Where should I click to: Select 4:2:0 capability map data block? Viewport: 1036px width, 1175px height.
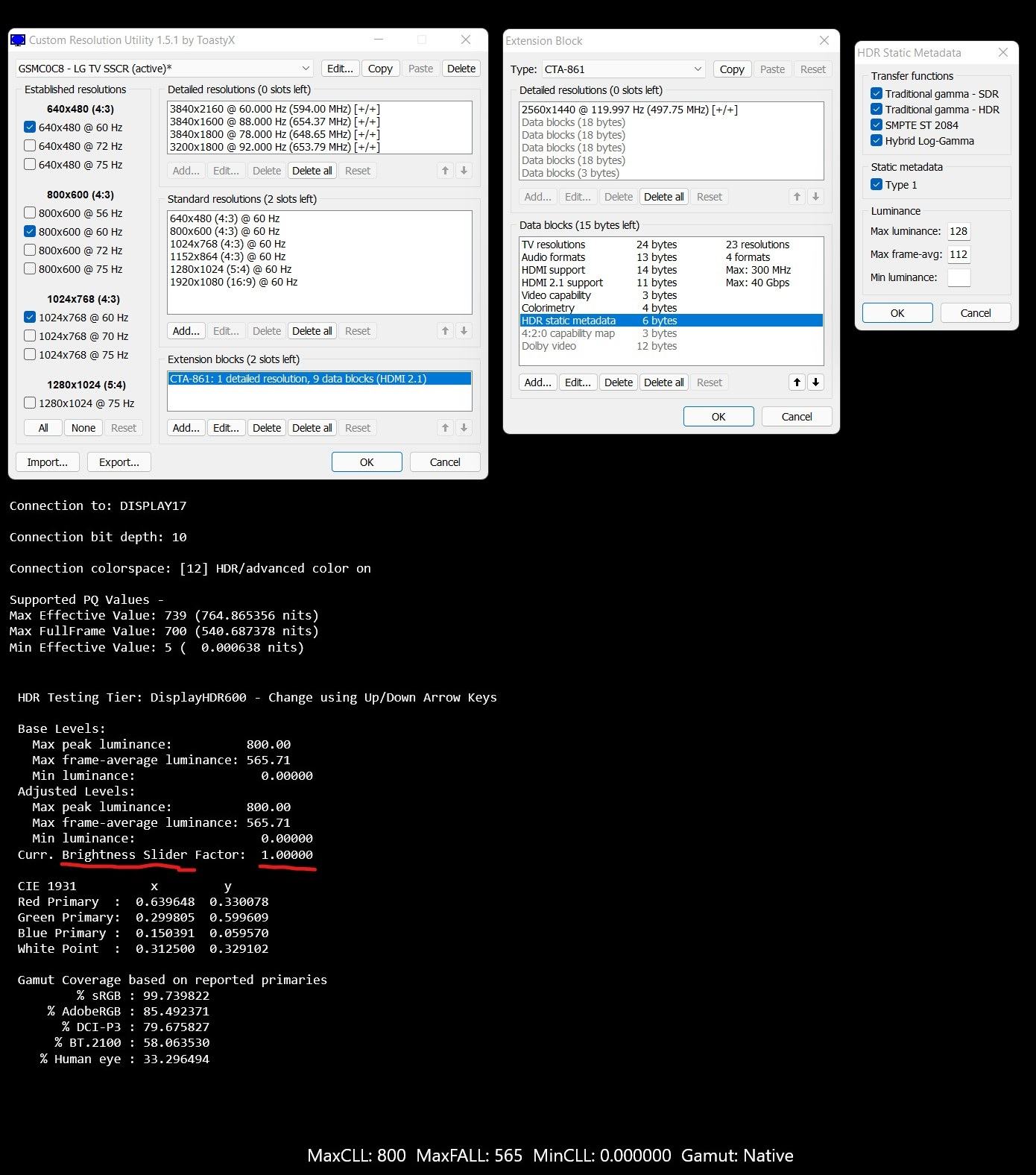[672, 333]
